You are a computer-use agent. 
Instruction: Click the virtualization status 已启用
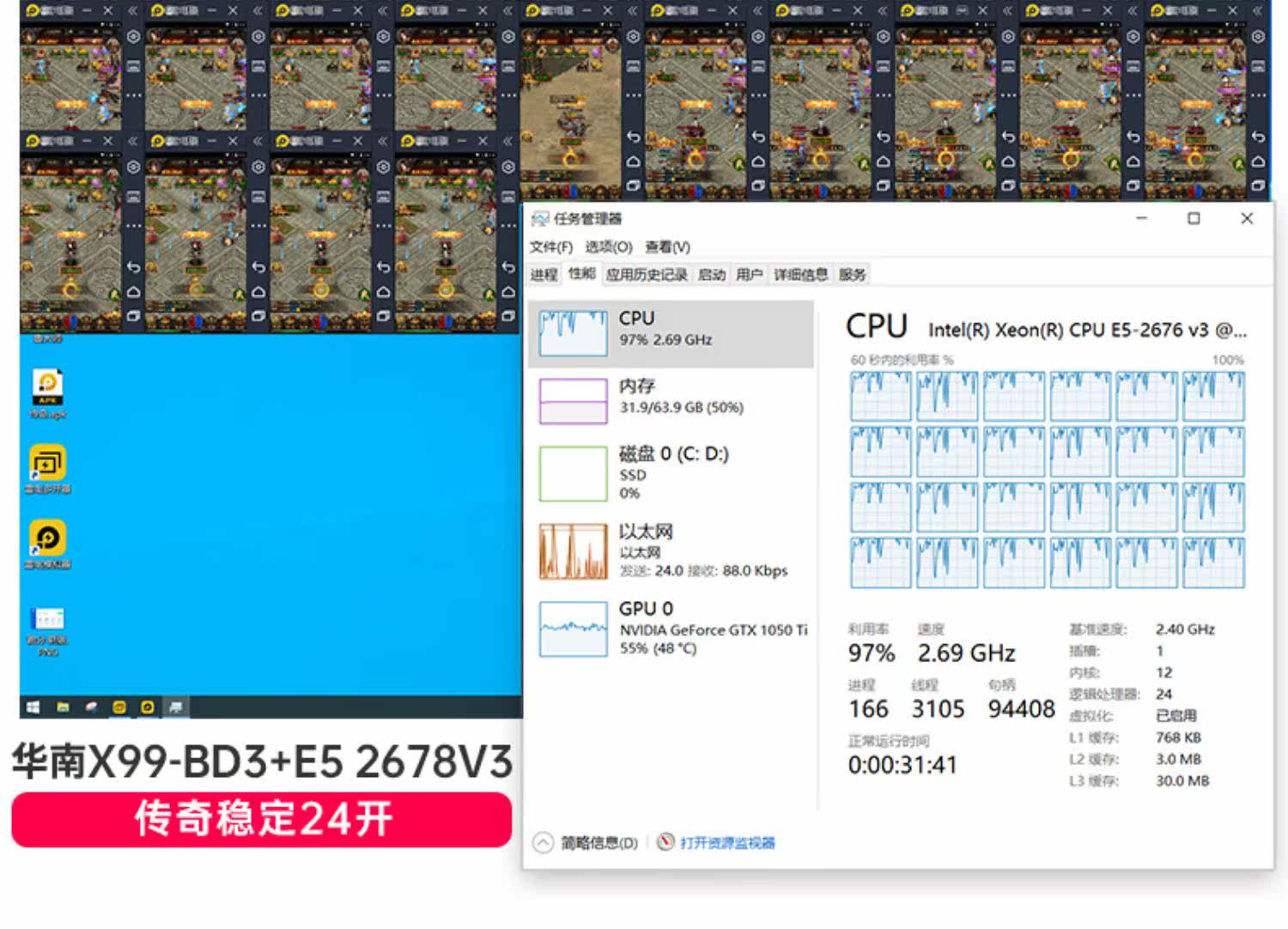tap(1176, 716)
